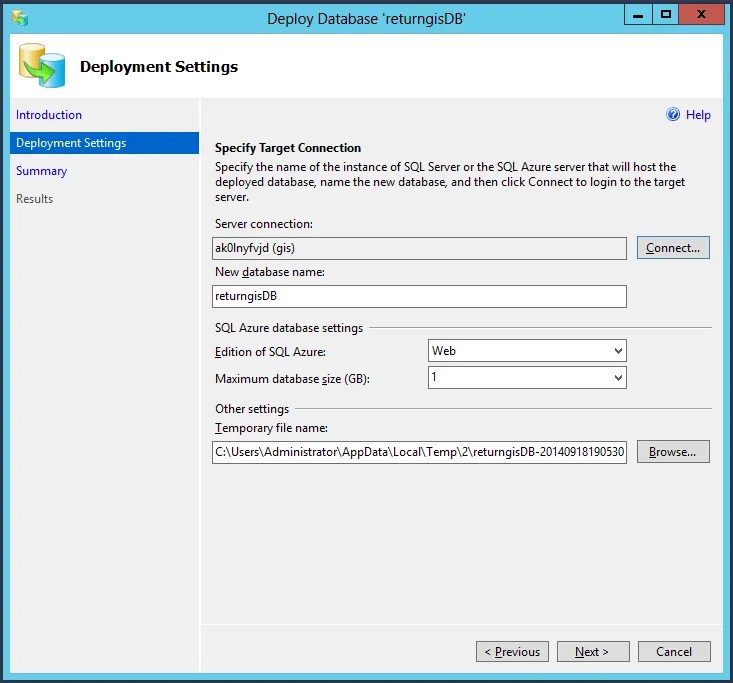Image resolution: width=733 pixels, height=683 pixels.
Task: Click the New database name field
Action: (419, 296)
